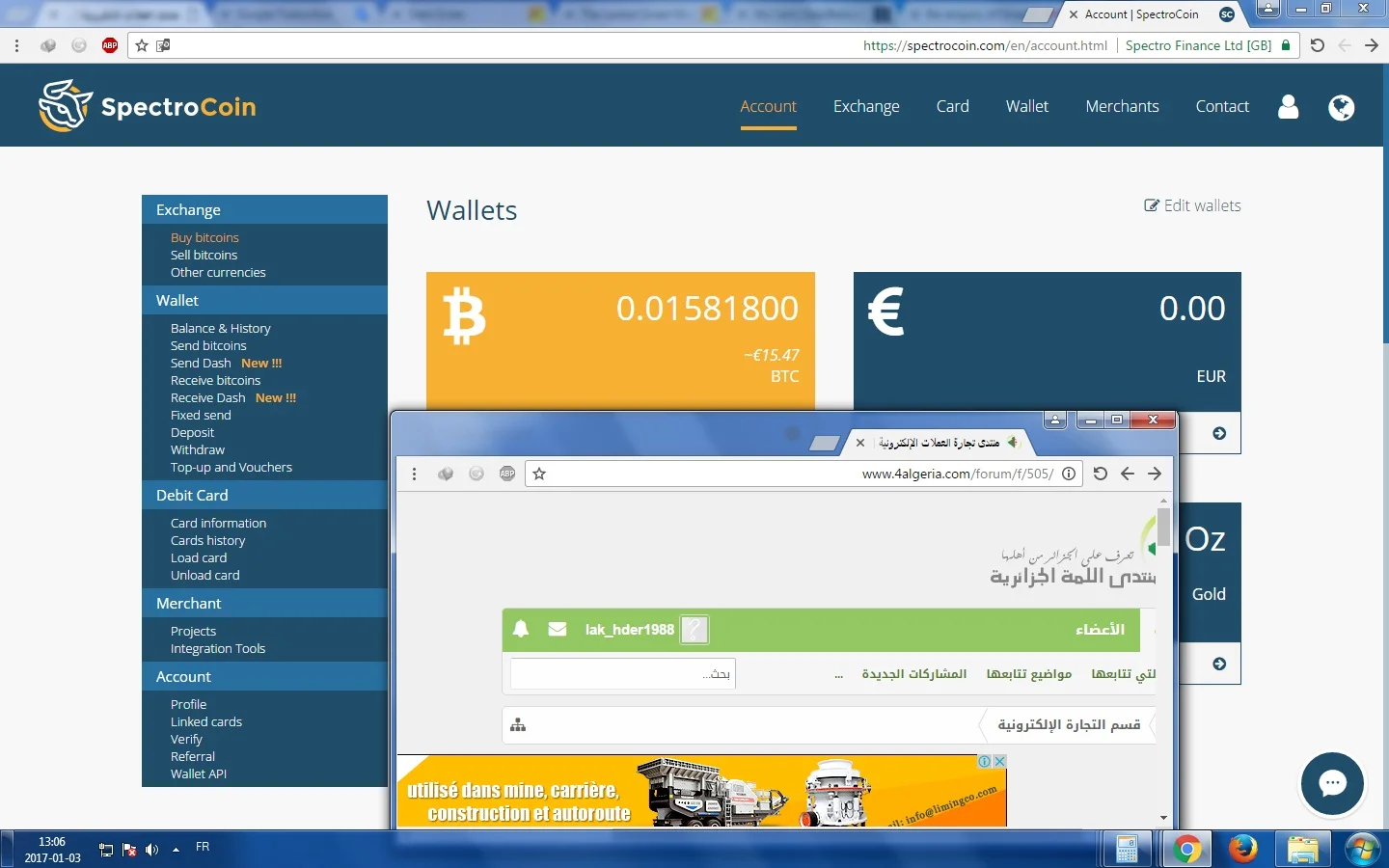Expand hidden system tray icons arrow
This screenshot has width=1389, height=868.
176,850
